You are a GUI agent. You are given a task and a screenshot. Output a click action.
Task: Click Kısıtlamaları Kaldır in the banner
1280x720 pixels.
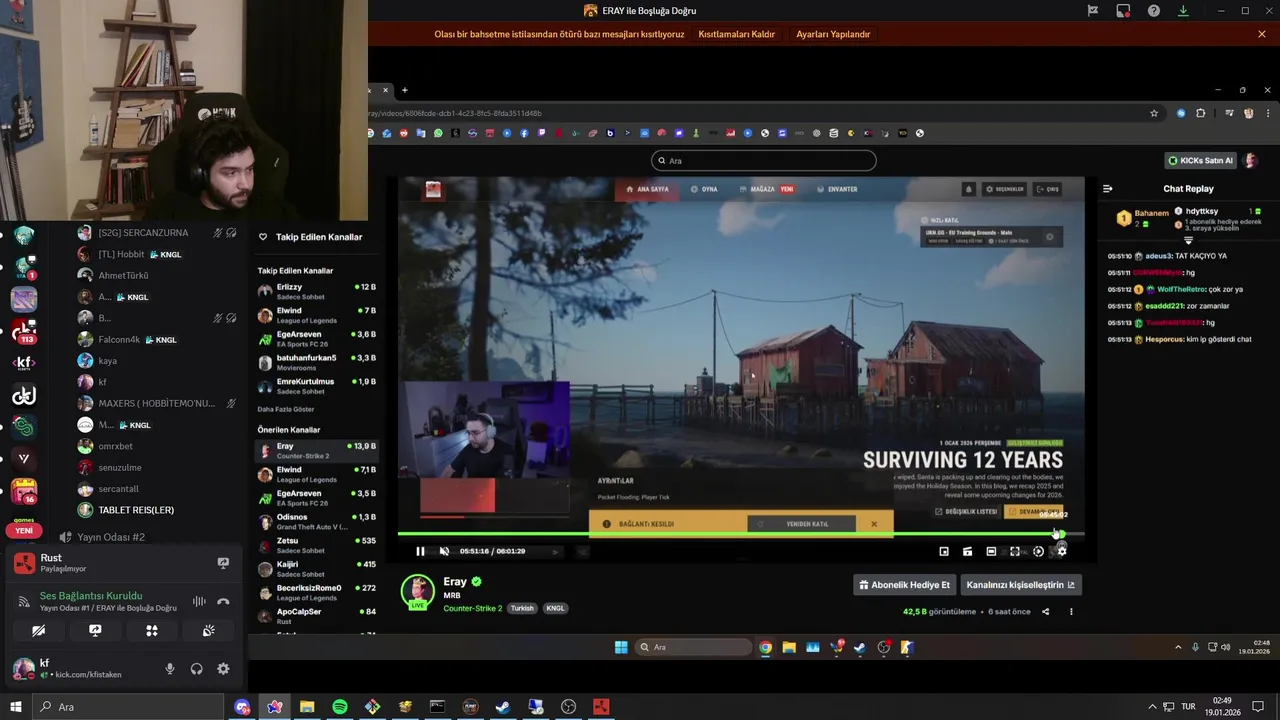(x=737, y=34)
